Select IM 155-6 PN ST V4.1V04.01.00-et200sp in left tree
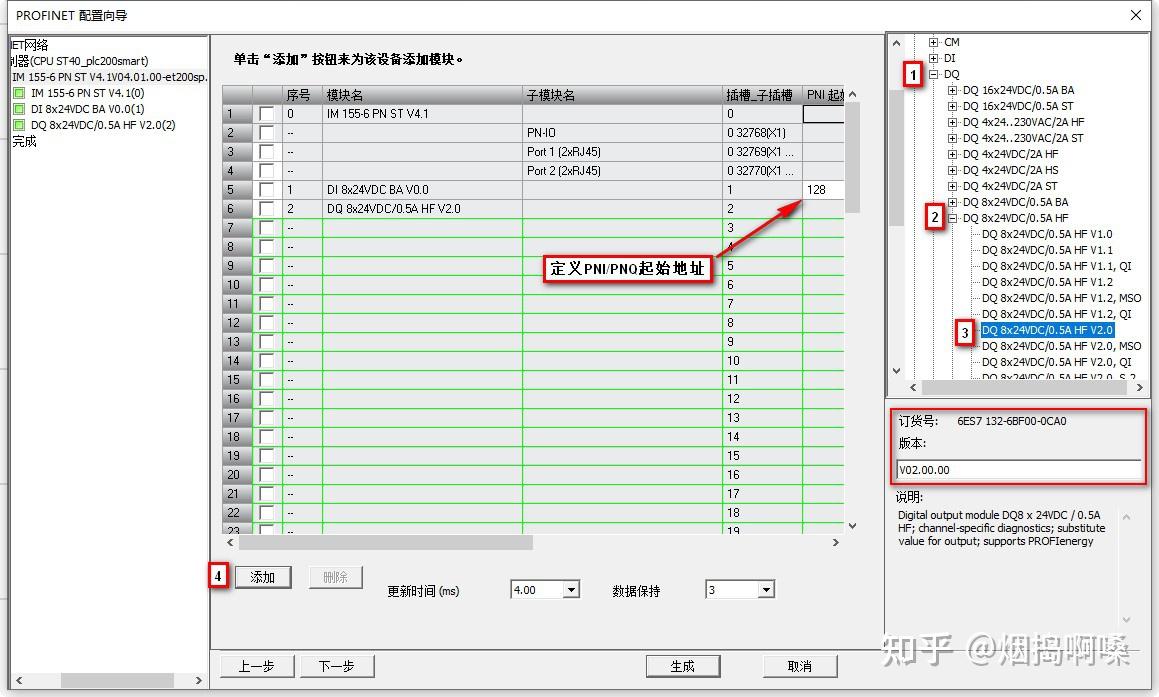The image size is (1159, 697). tap(109, 77)
